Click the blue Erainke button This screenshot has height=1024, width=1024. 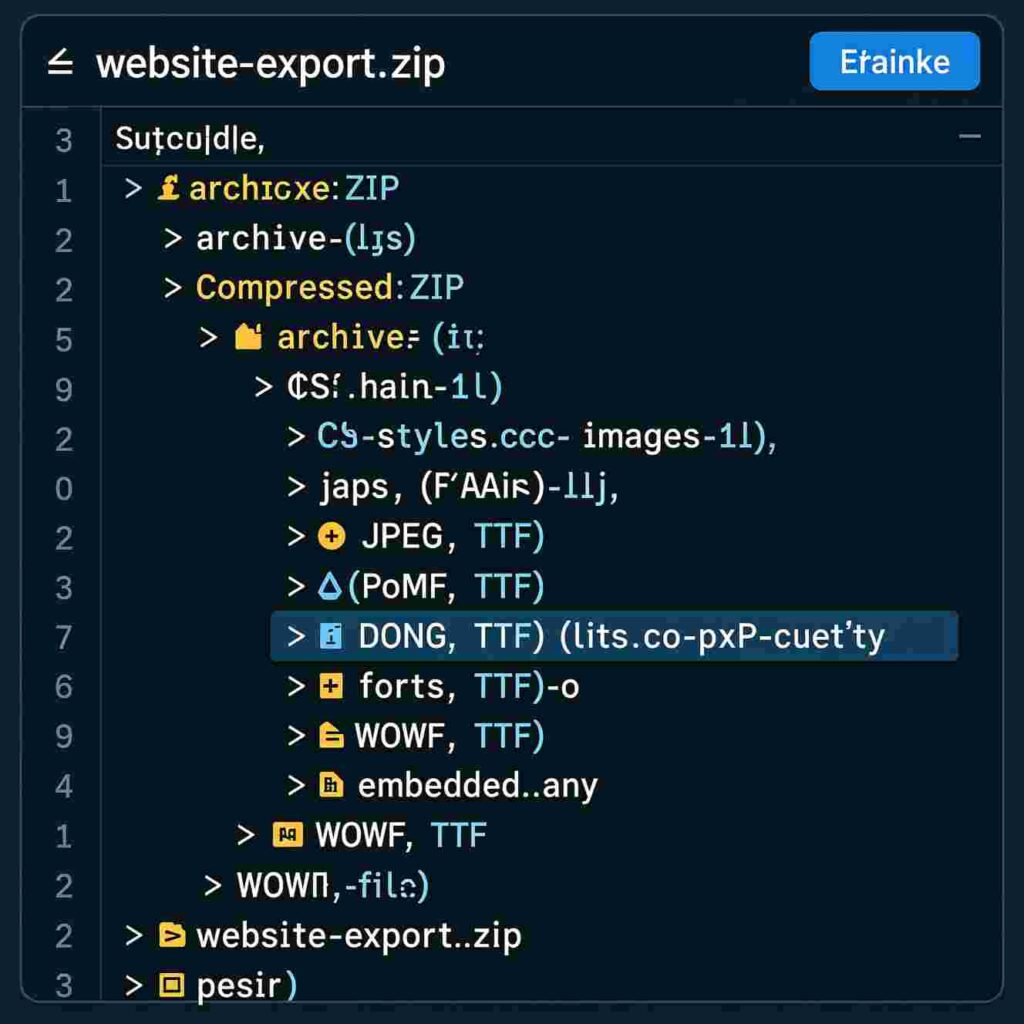click(x=894, y=62)
